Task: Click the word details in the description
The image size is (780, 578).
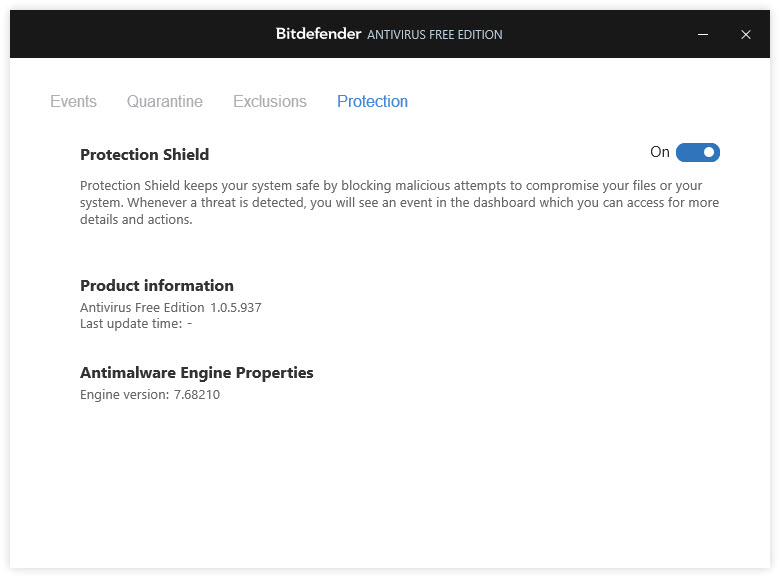Action: [99, 219]
